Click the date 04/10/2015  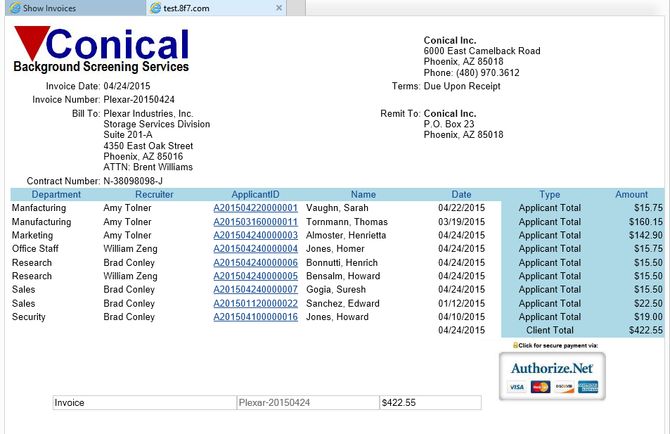(x=461, y=317)
